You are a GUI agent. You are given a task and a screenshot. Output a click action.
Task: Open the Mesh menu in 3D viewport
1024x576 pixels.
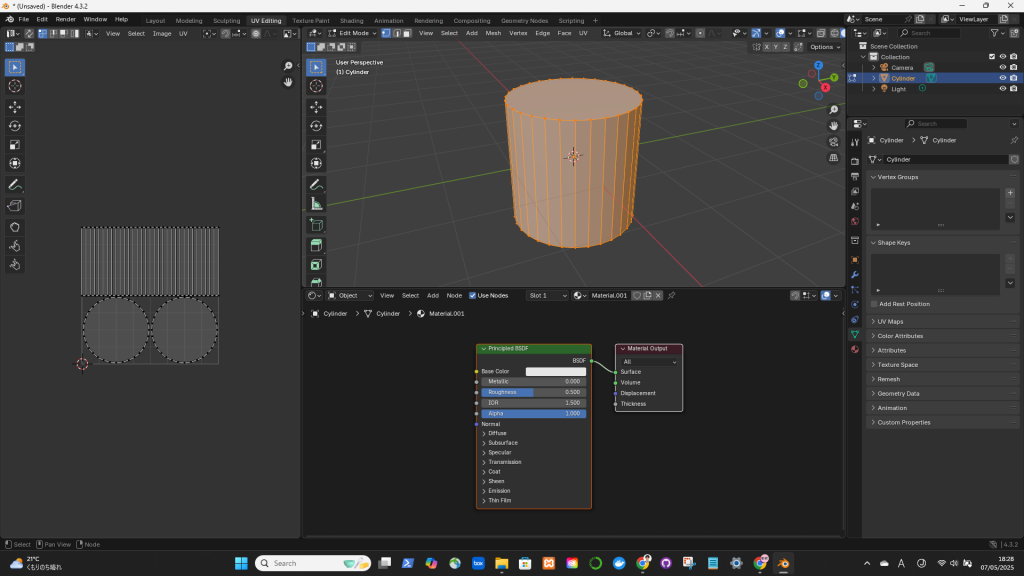(x=493, y=33)
